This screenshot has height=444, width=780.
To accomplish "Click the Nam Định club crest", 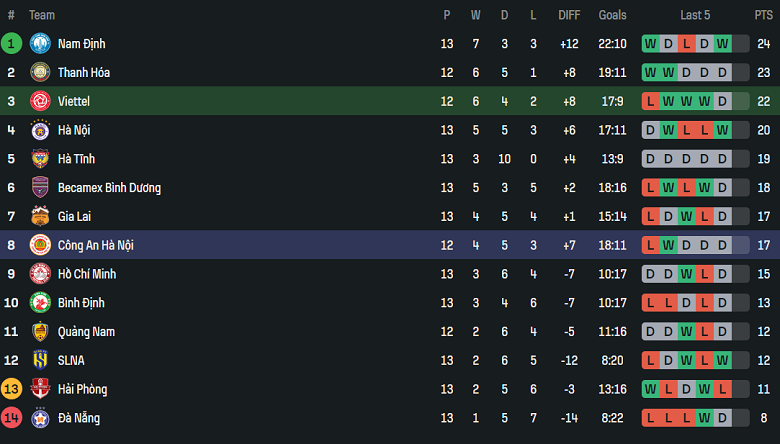I will click(40, 44).
